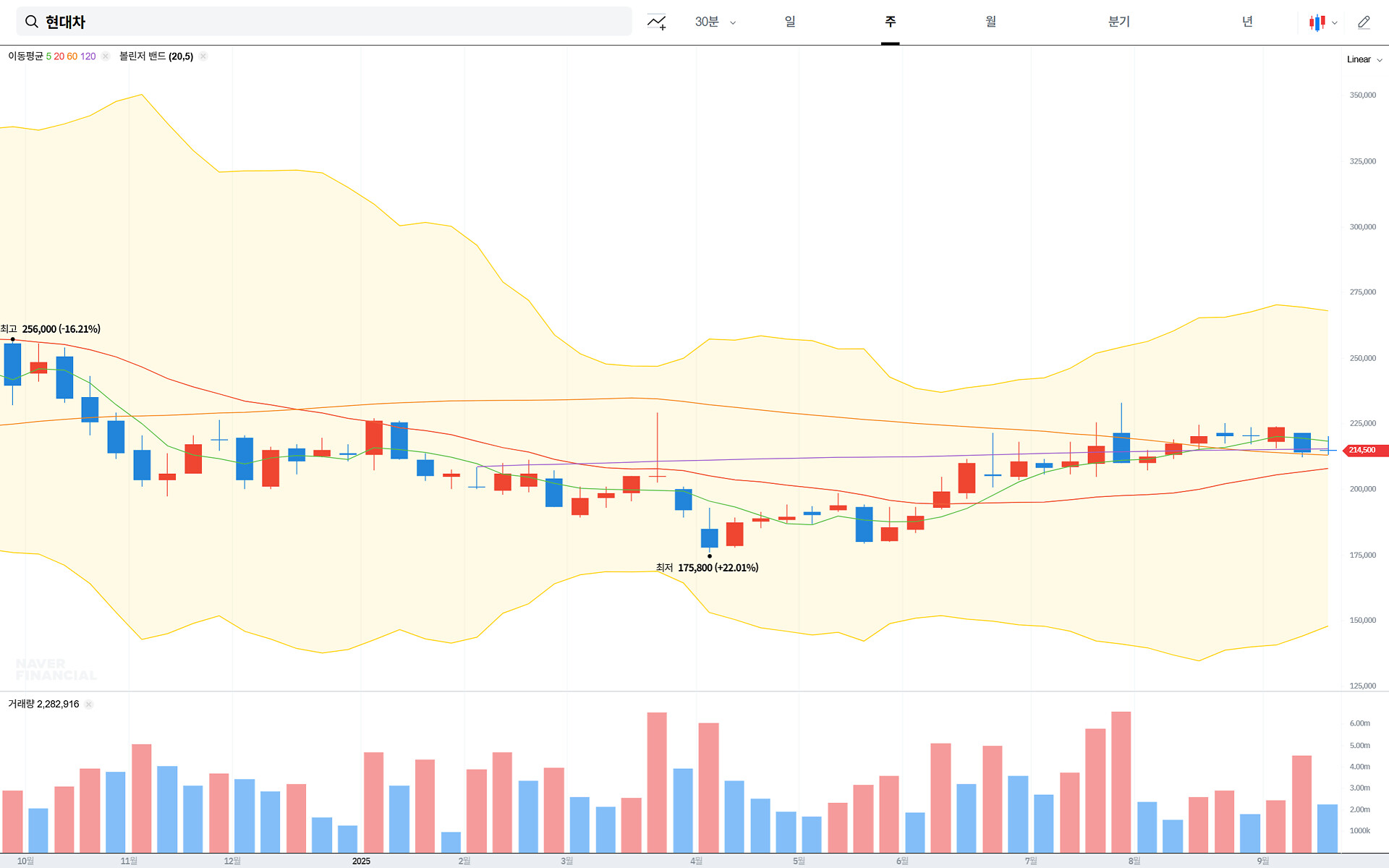The image size is (1389, 868).
Task: Select the 년 yearly tab
Action: pos(1247,22)
